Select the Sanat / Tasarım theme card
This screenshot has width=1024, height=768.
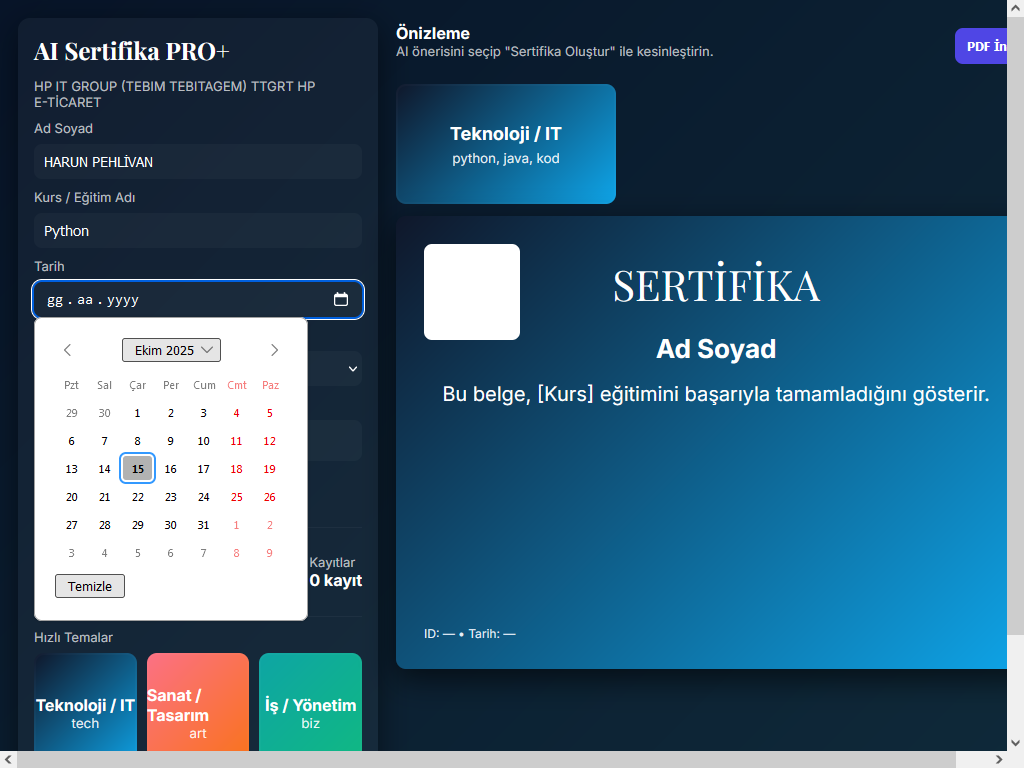tap(198, 703)
